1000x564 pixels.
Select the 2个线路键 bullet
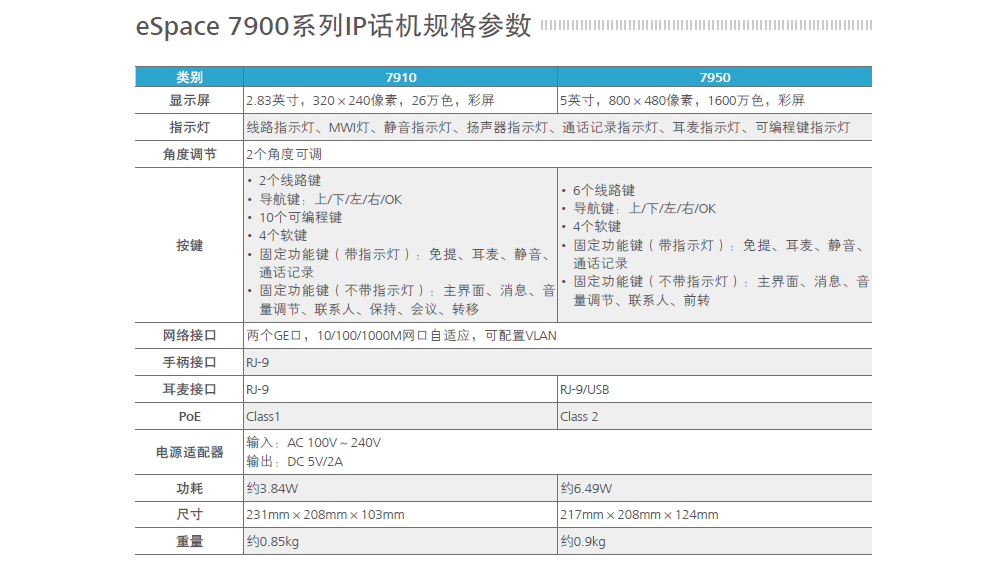click(x=290, y=181)
